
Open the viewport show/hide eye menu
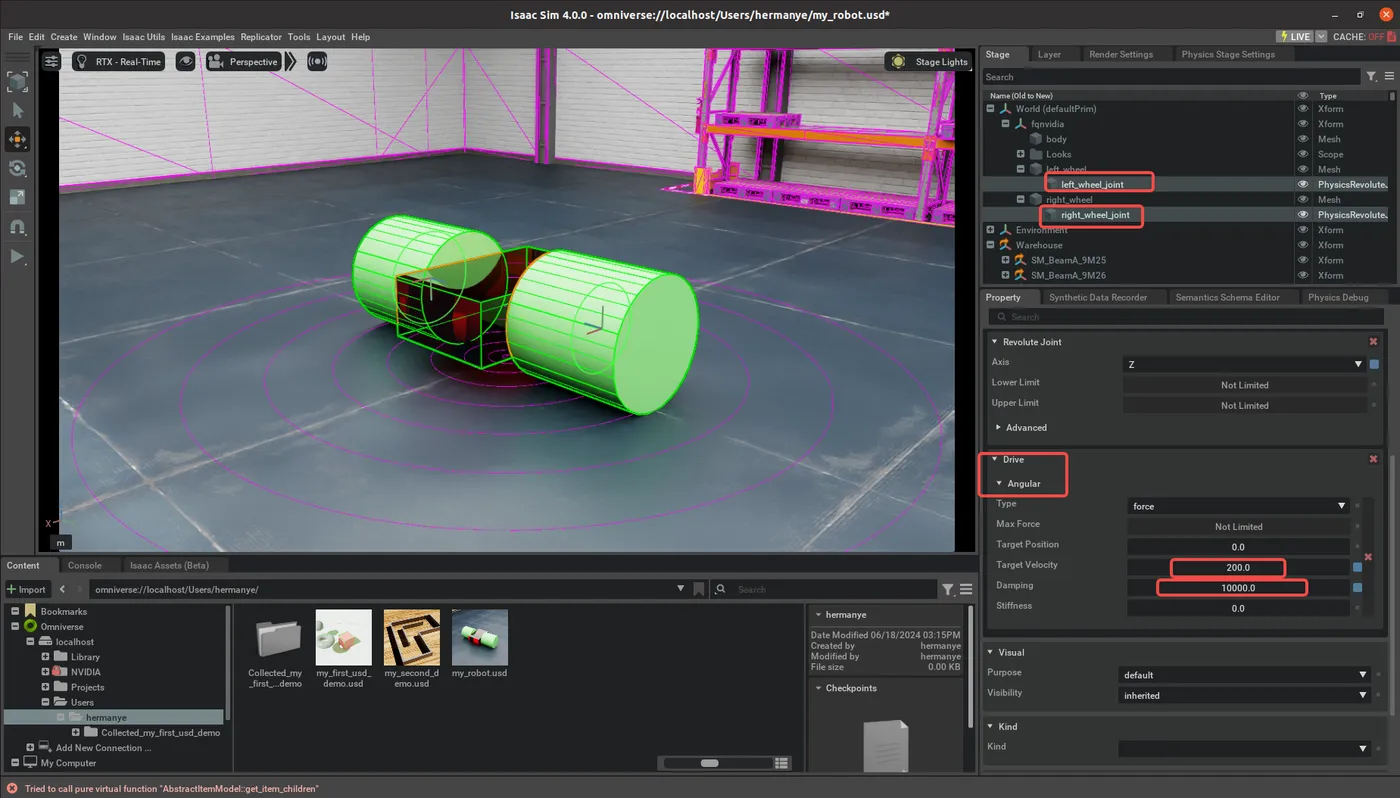coord(185,61)
